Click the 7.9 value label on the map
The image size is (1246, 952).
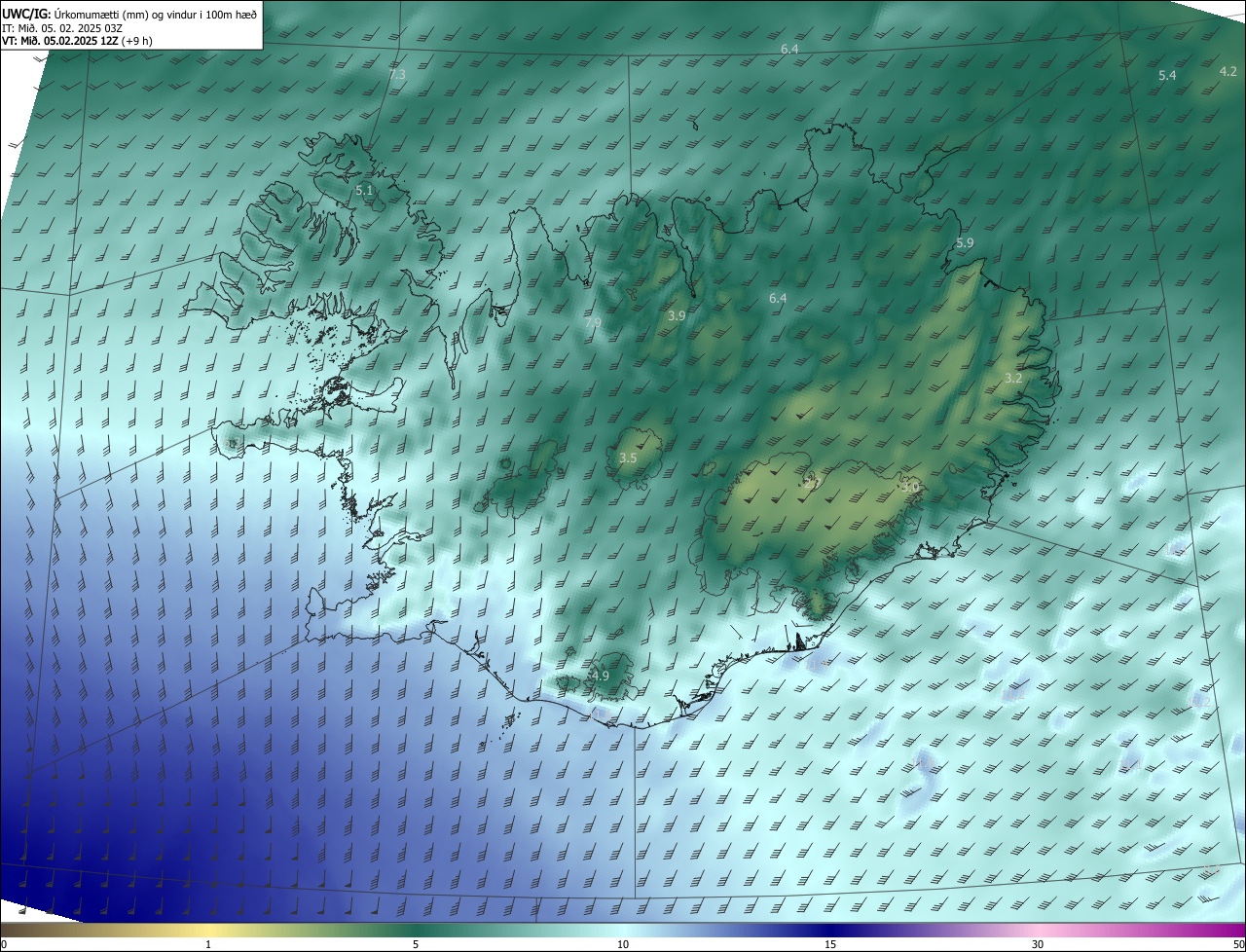pos(593,323)
